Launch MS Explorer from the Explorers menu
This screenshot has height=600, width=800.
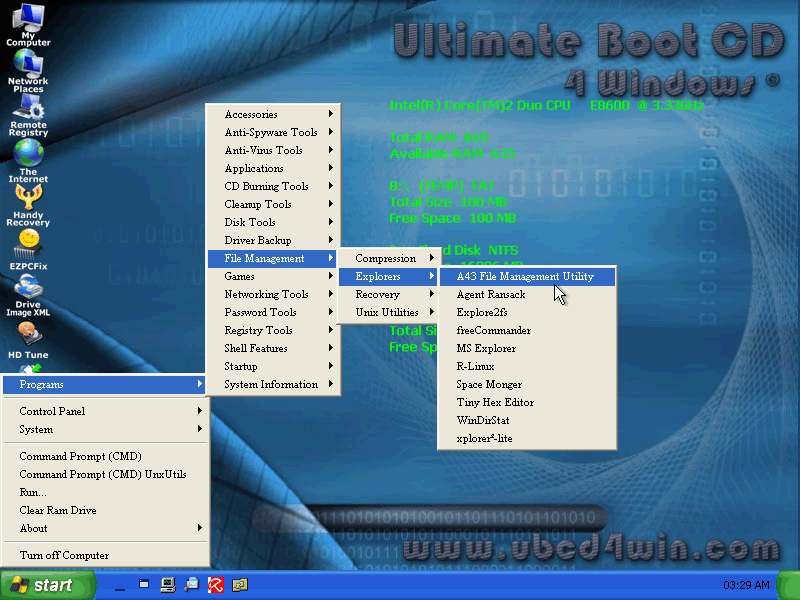527,348
